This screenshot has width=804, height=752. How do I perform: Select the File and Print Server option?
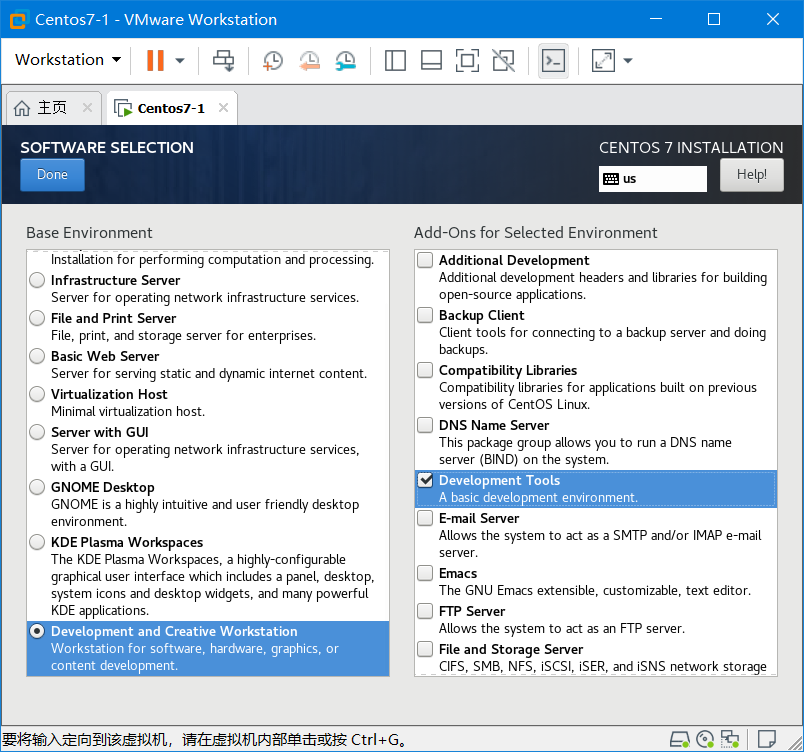(x=37, y=318)
